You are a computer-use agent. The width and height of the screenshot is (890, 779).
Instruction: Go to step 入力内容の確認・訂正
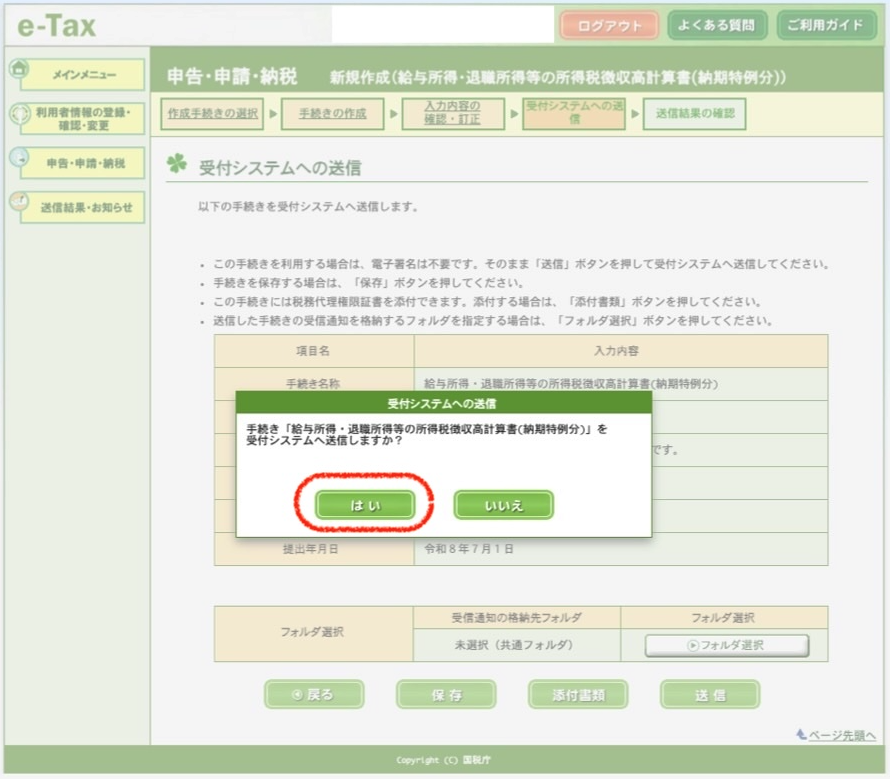(x=453, y=114)
